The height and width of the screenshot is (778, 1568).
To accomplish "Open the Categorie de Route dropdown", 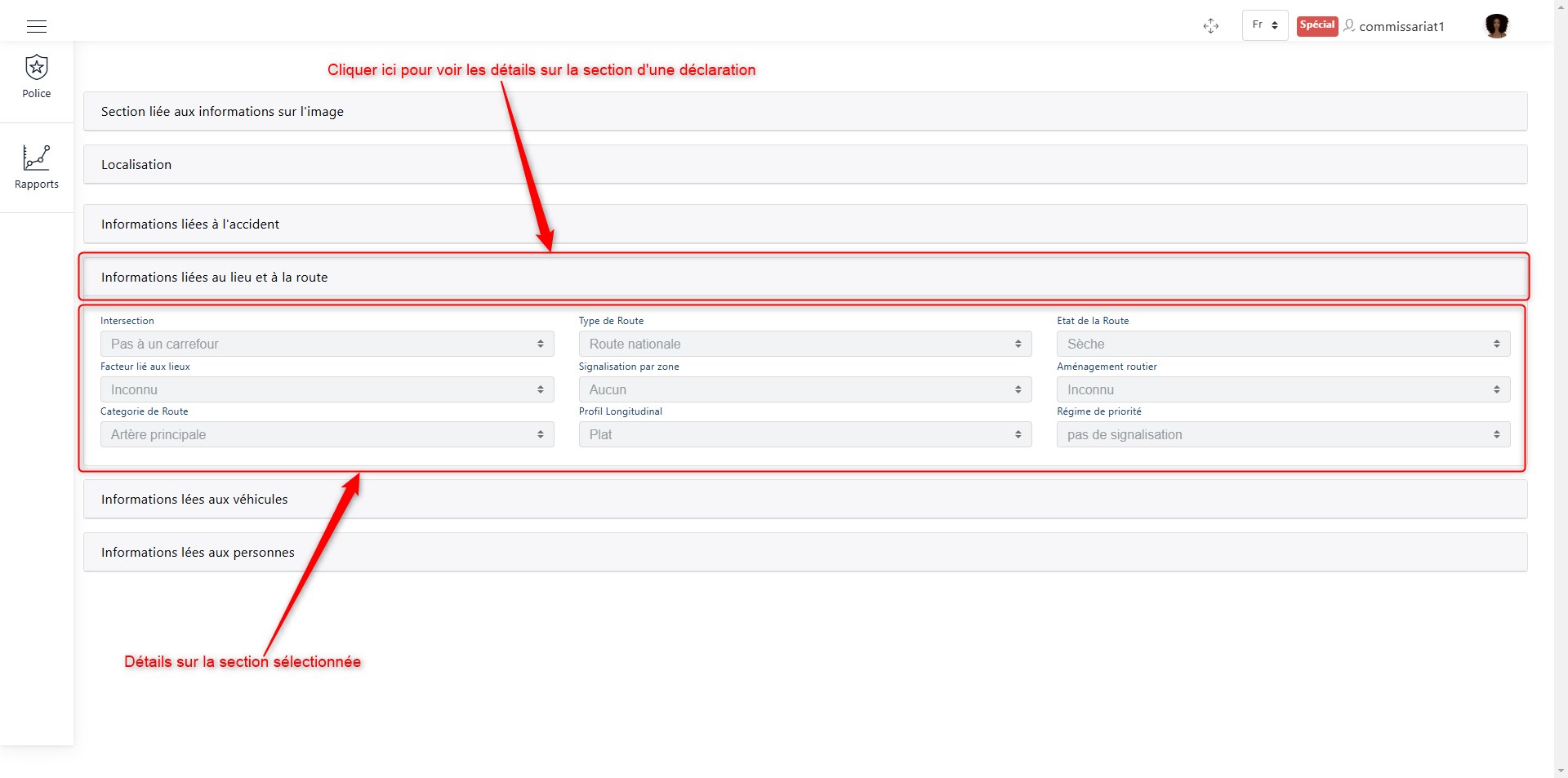I will [x=327, y=434].
